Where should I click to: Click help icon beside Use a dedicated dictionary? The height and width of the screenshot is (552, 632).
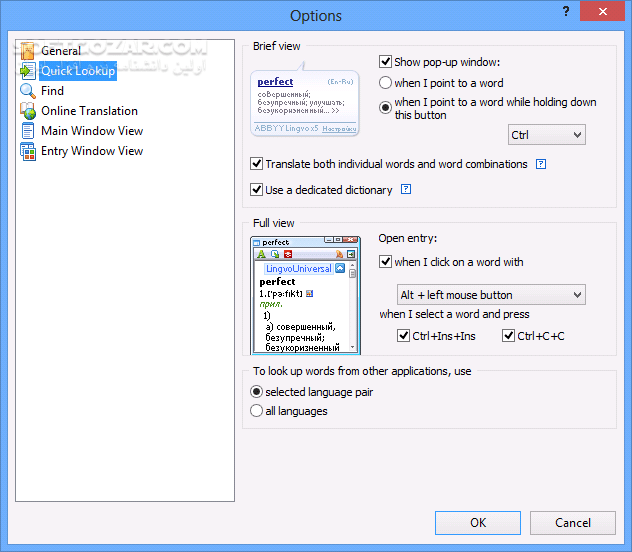406,189
